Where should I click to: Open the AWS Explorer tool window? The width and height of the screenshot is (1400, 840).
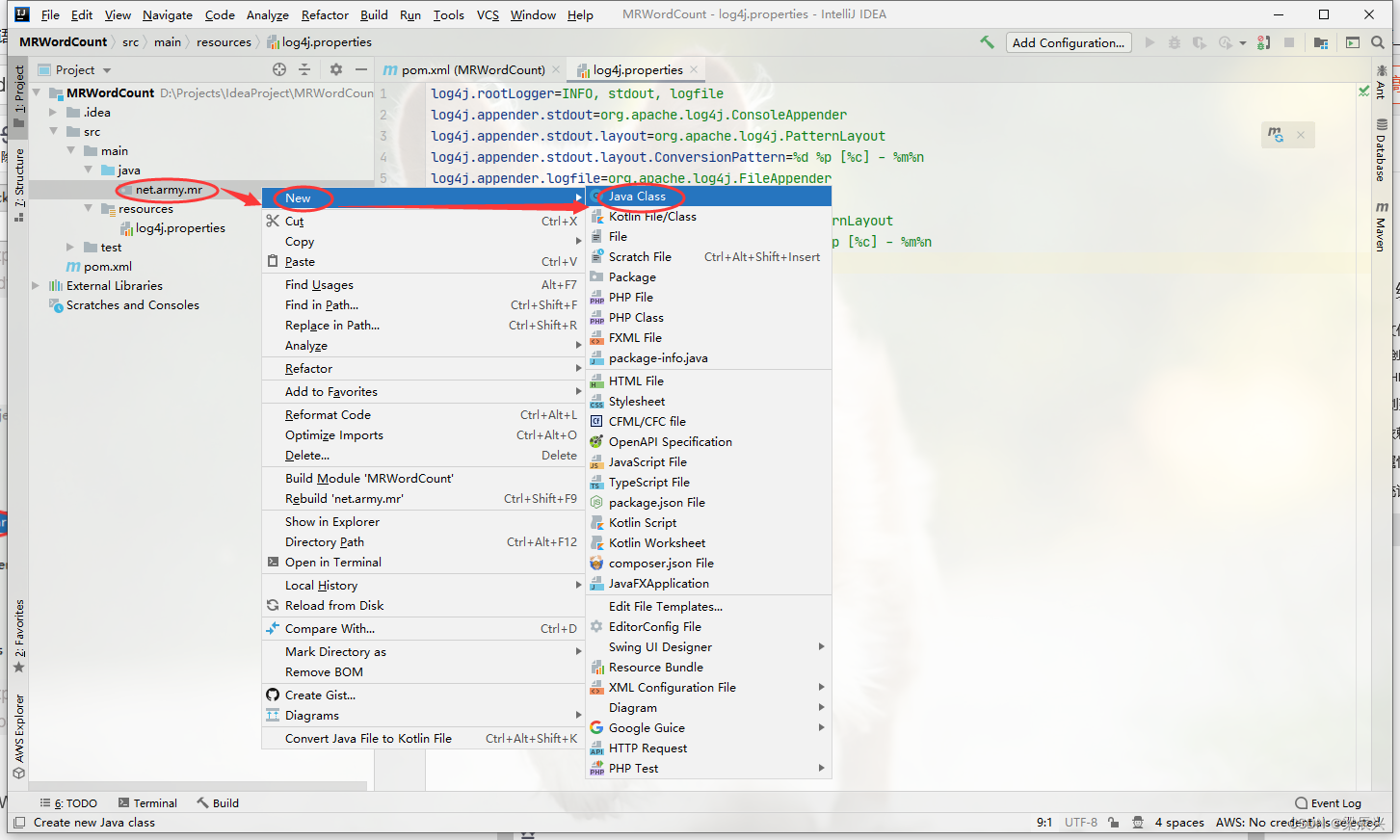19,737
